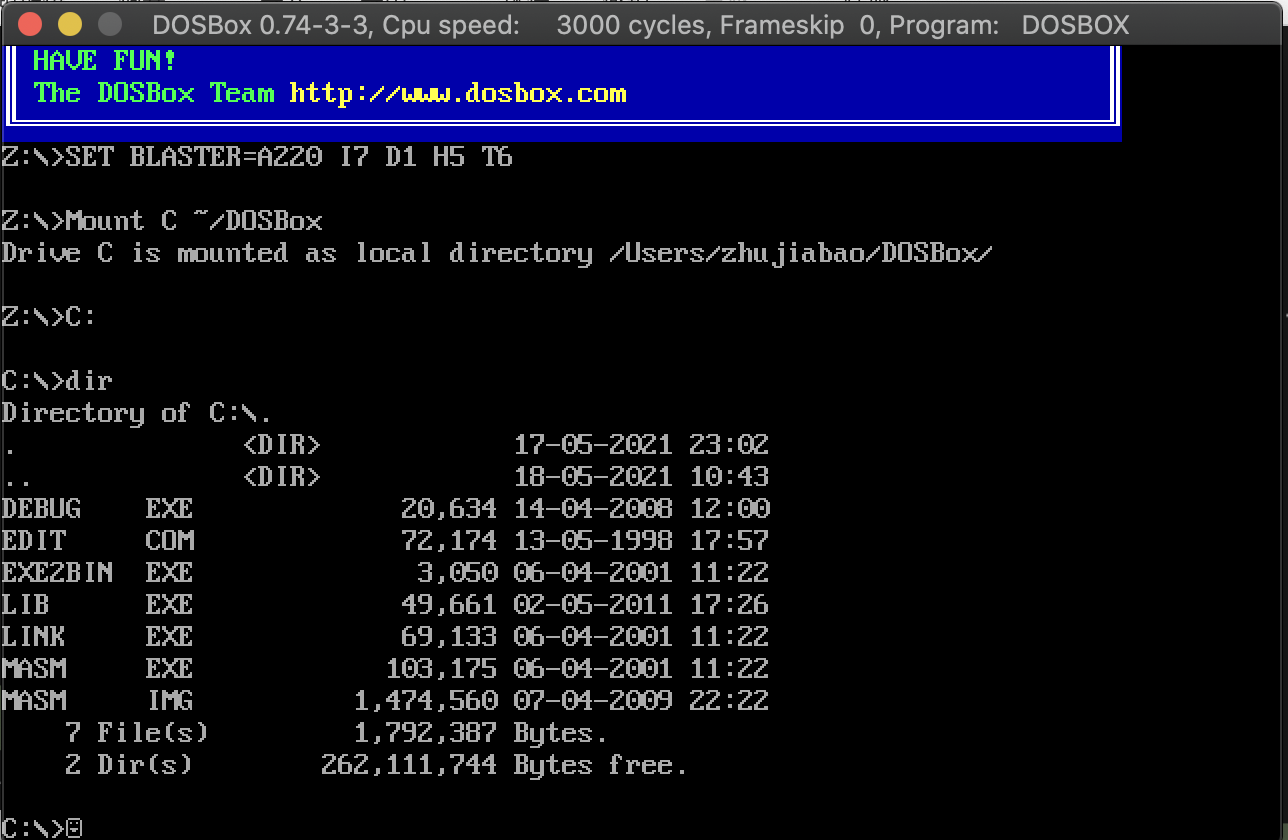Image resolution: width=1288 pixels, height=840 pixels.
Task: Click the 'Mount C ~/DOSBox' command line
Action: pos(162,221)
